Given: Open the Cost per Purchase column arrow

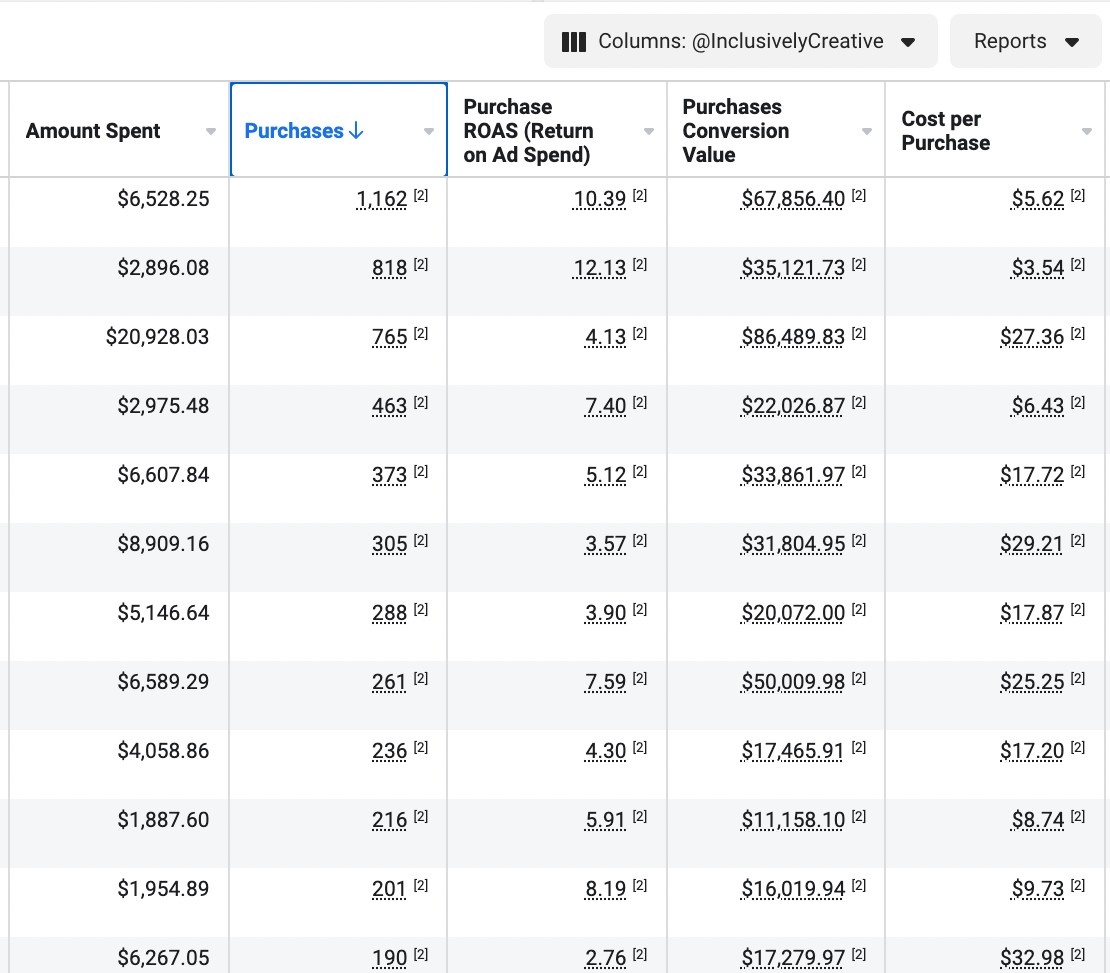Looking at the screenshot, I should tap(1087, 132).
